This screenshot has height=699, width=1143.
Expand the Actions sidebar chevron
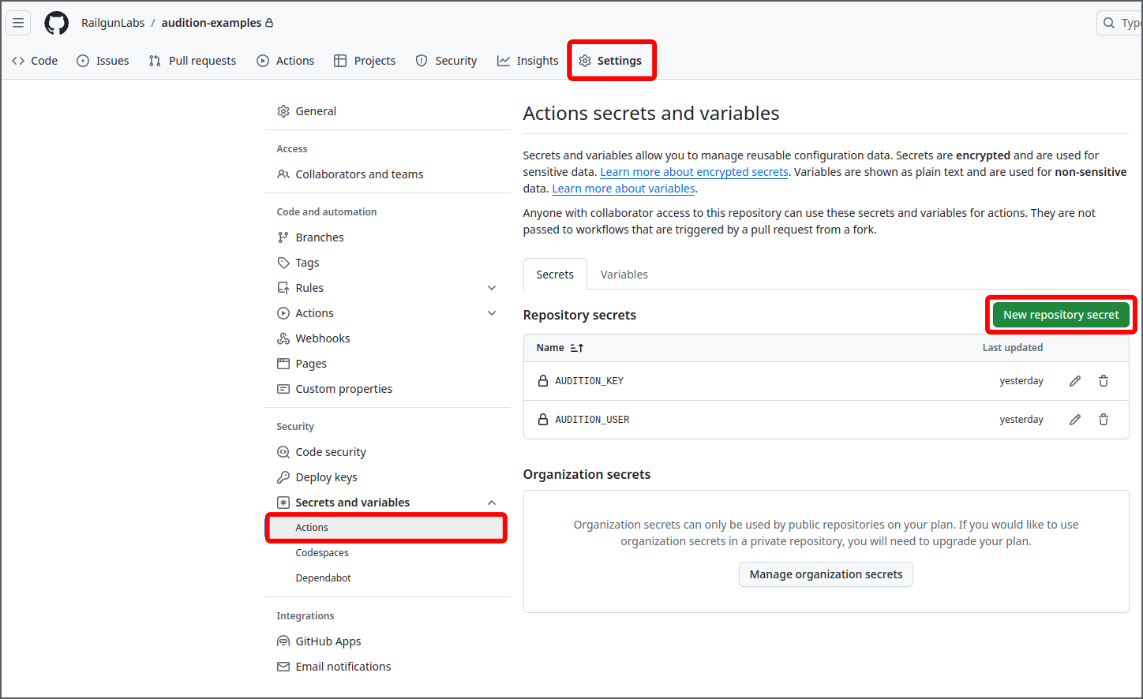(491, 313)
